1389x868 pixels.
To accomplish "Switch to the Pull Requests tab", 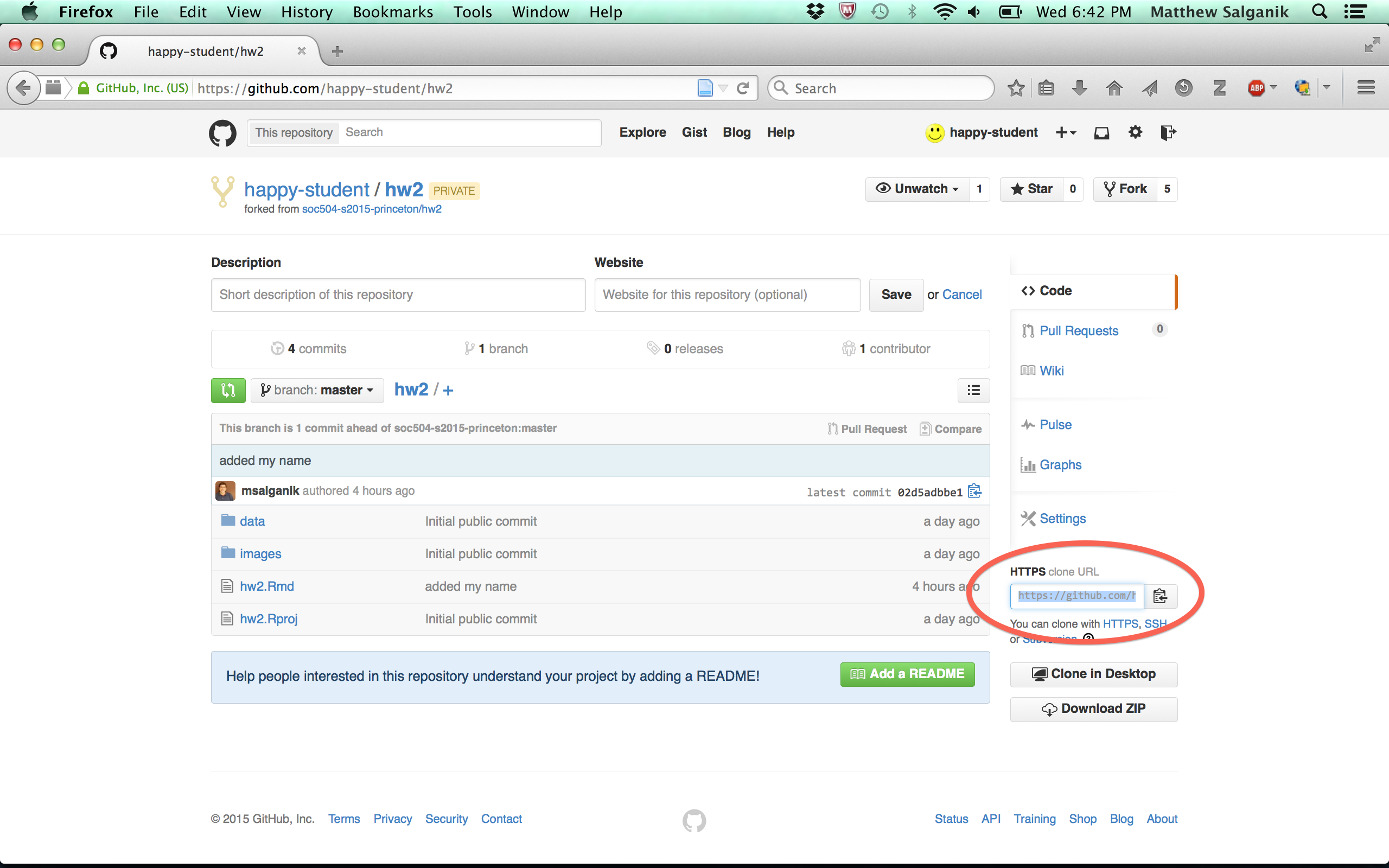I will 1079,331.
